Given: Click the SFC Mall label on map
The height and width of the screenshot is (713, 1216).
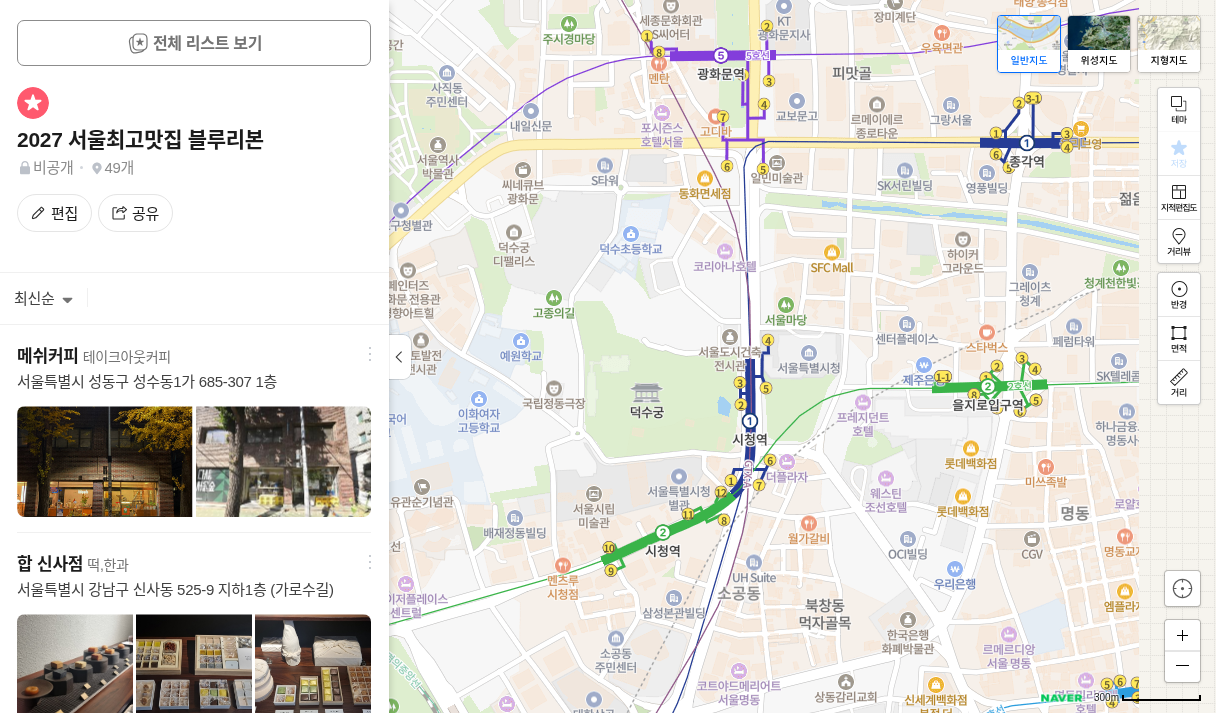Looking at the screenshot, I should pyautogui.click(x=831, y=267).
